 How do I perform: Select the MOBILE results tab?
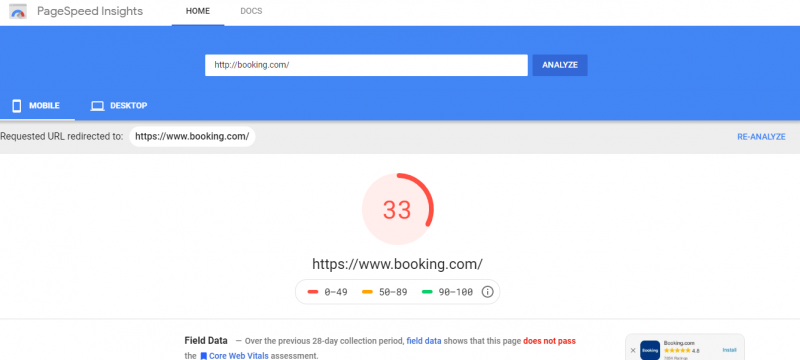(36, 106)
